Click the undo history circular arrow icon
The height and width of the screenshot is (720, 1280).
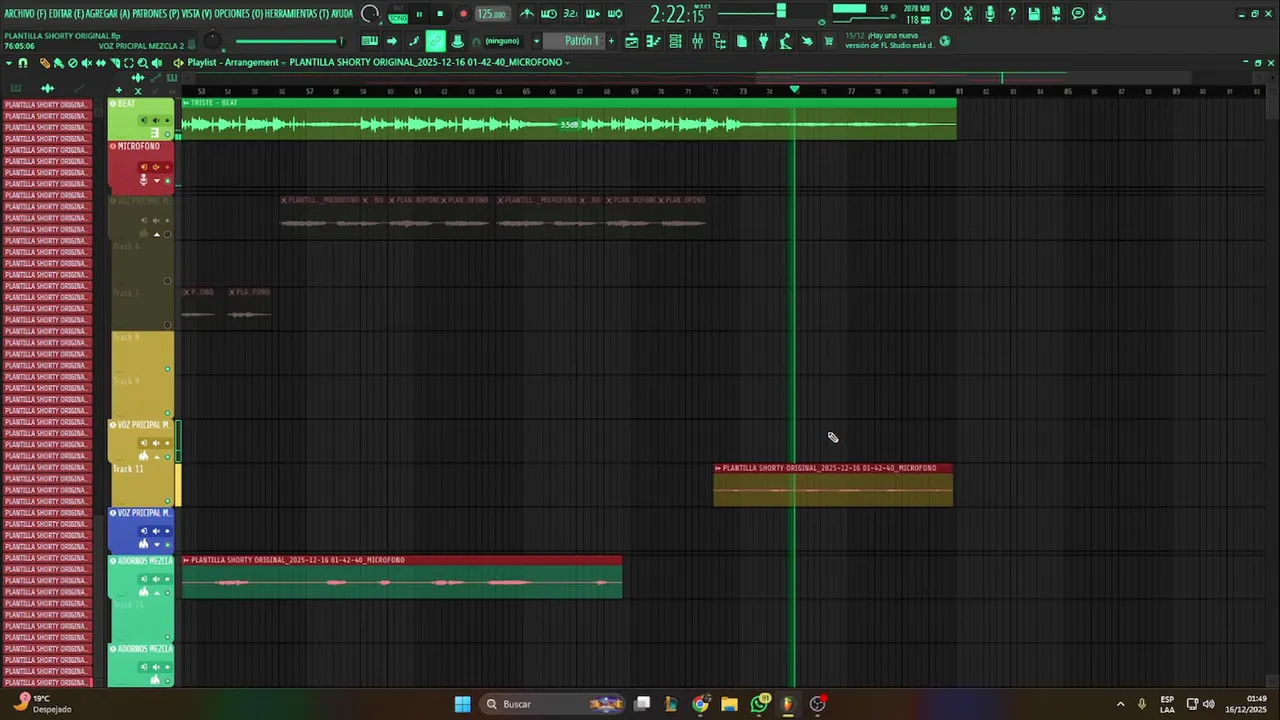tap(946, 14)
